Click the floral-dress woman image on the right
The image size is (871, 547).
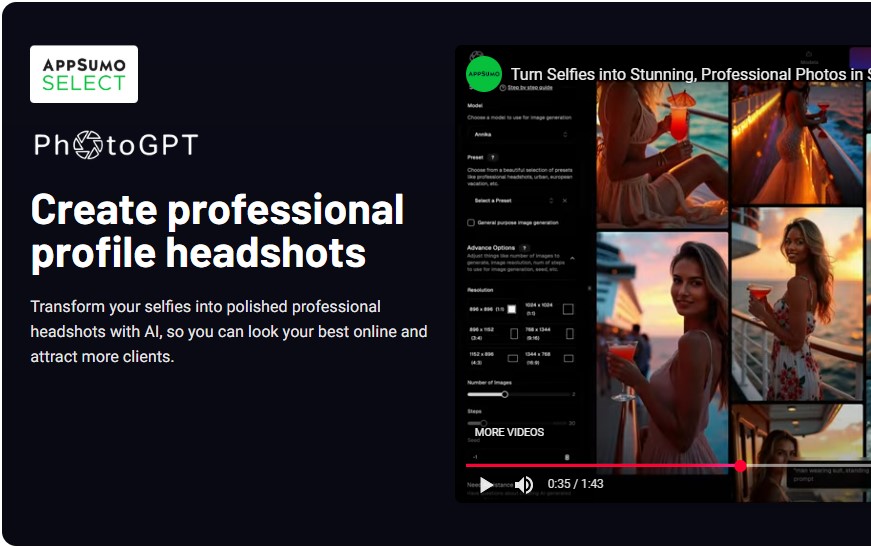pyautogui.click(x=797, y=304)
